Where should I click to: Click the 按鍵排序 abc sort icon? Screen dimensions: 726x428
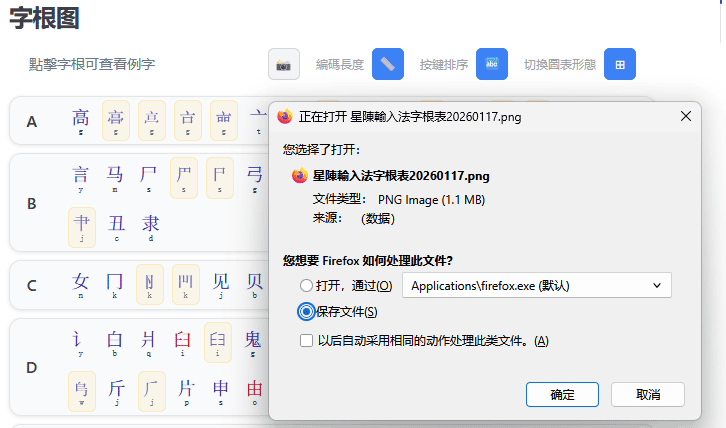(492, 64)
